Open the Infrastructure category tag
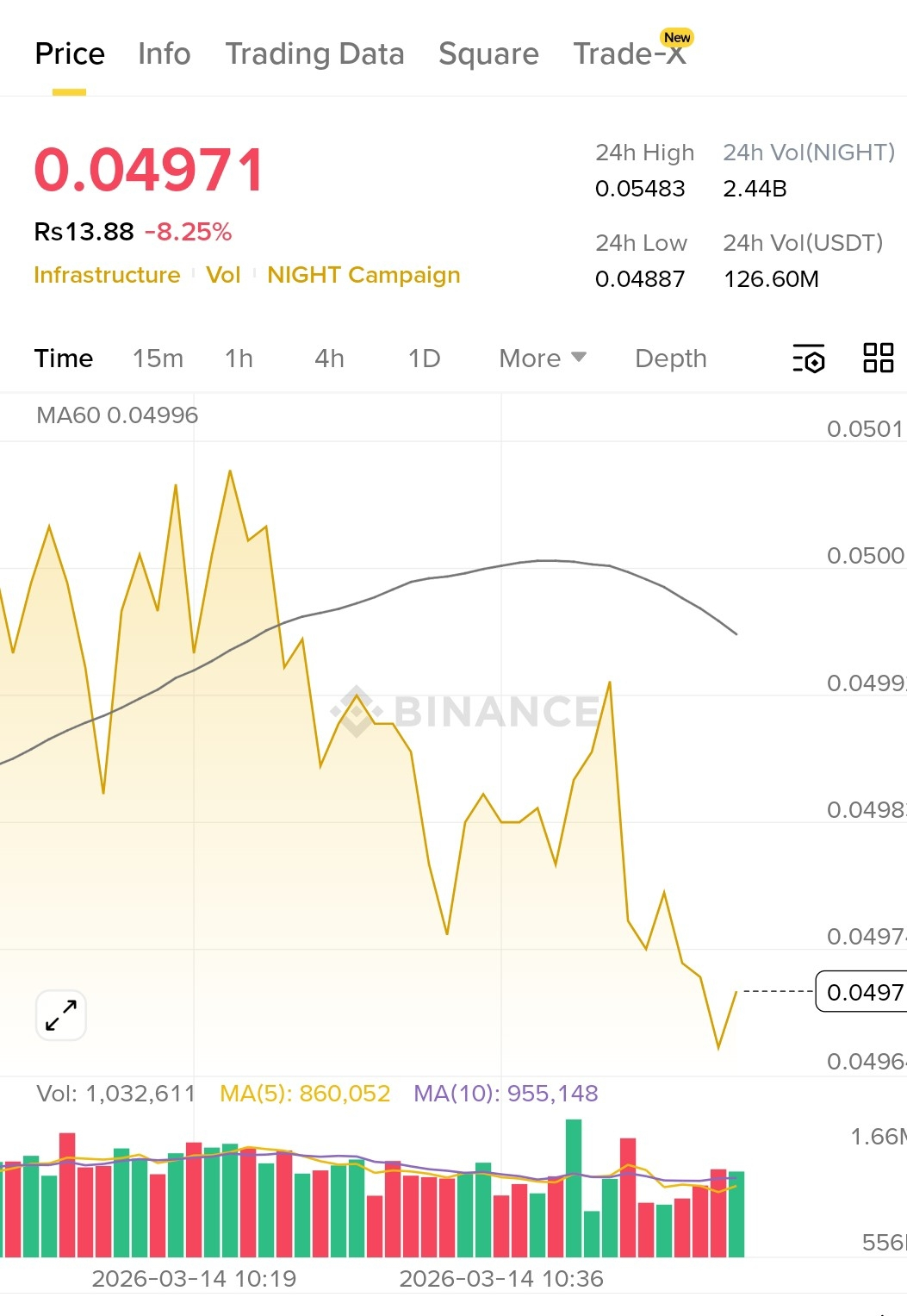This screenshot has height=1316, width=907. tap(107, 275)
